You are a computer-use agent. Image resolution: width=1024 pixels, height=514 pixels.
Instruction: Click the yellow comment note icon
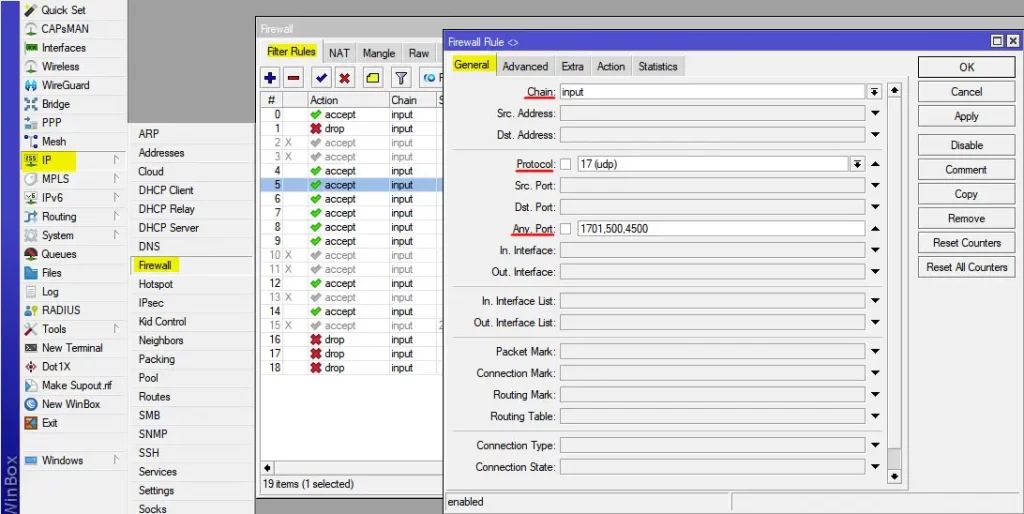372,78
